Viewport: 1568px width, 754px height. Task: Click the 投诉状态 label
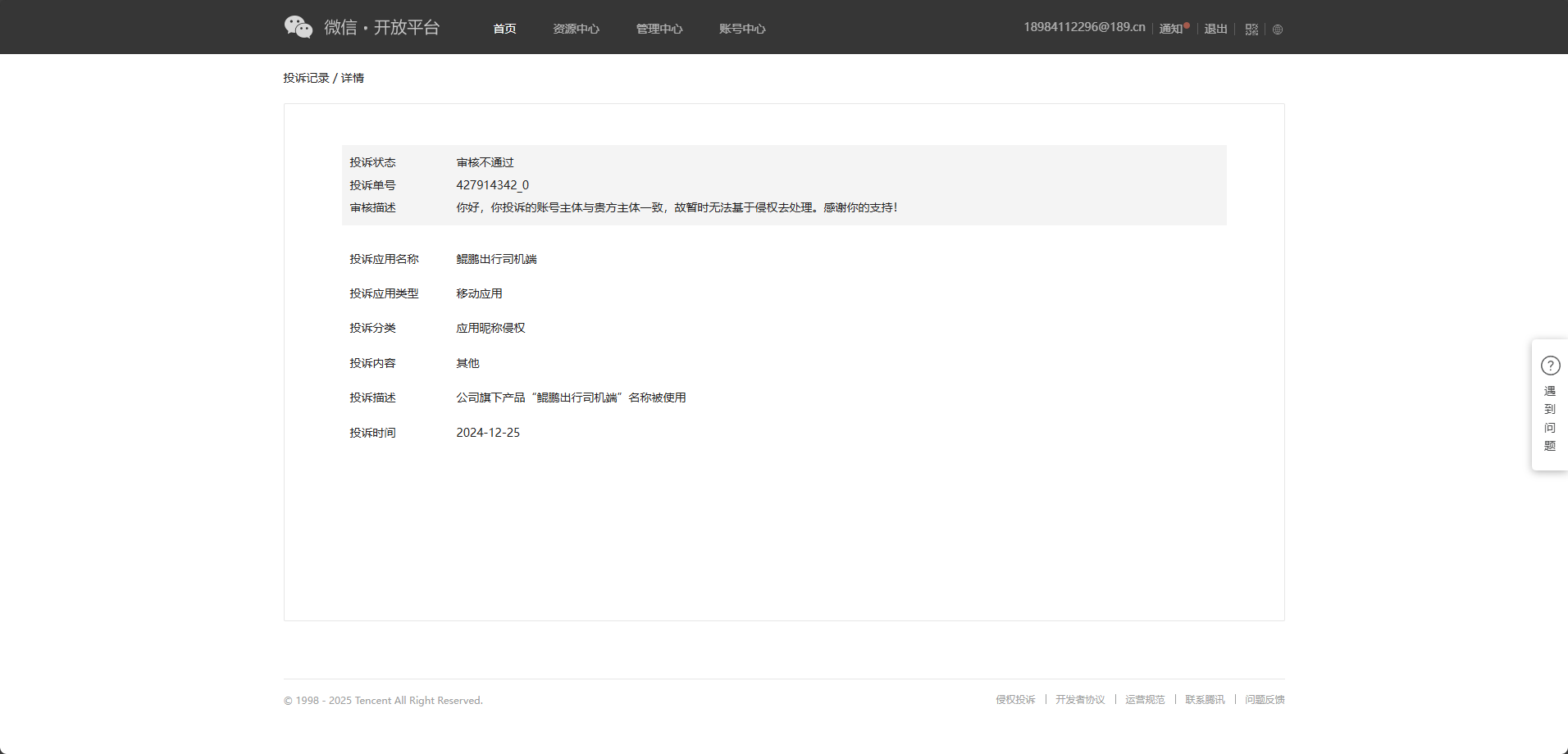point(373,162)
